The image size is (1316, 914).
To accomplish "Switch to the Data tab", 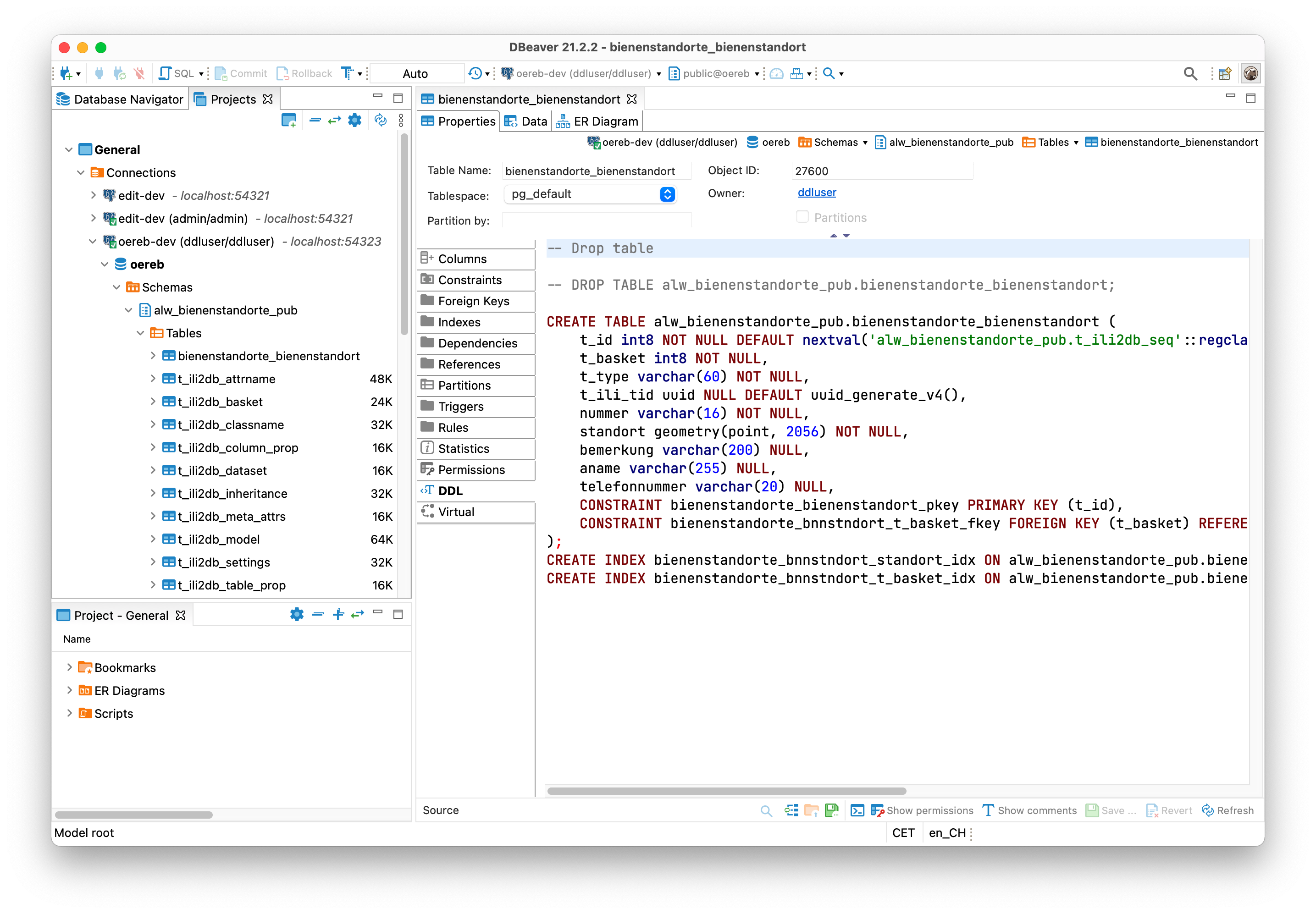I will coord(526,121).
